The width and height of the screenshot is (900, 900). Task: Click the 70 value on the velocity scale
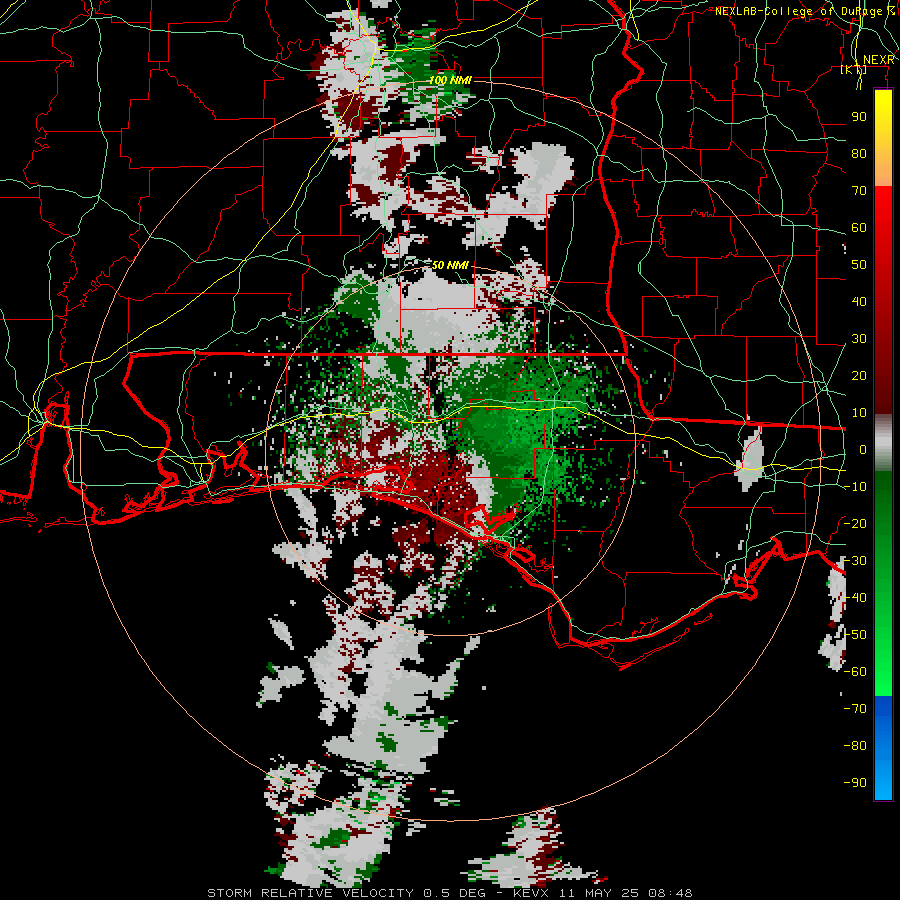point(859,191)
